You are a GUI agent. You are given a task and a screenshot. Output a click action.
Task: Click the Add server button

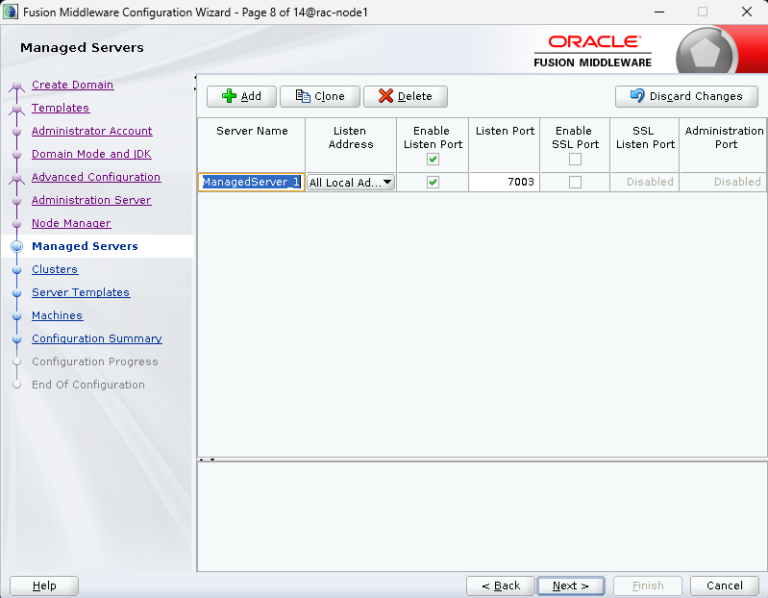[241, 96]
